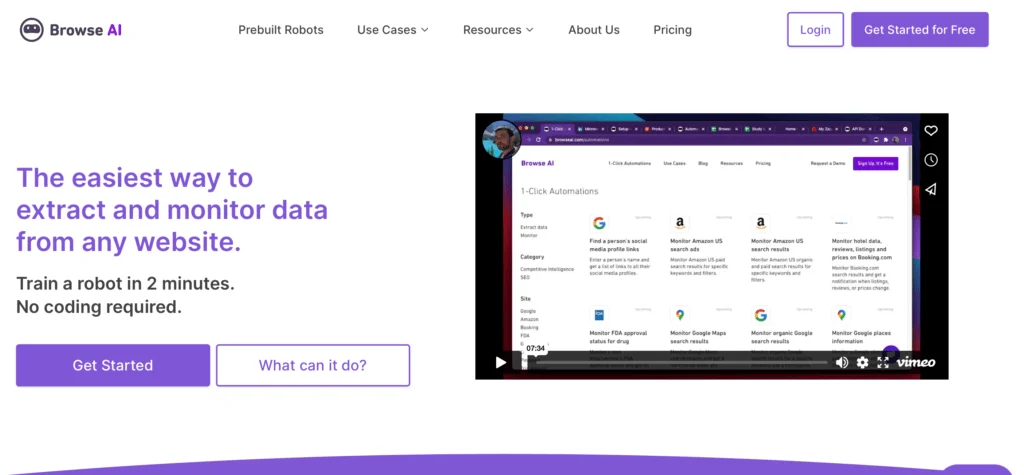Add video to Watch Later clock icon
Screen dimensions: 1024x475
click(931, 160)
